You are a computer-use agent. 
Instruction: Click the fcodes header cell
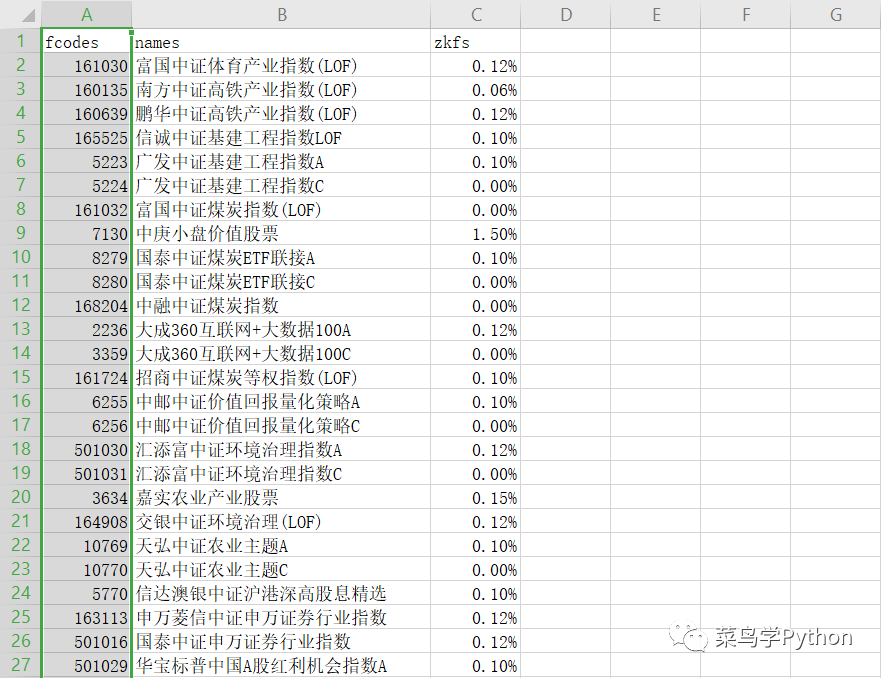pyautogui.click(x=87, y=42)
